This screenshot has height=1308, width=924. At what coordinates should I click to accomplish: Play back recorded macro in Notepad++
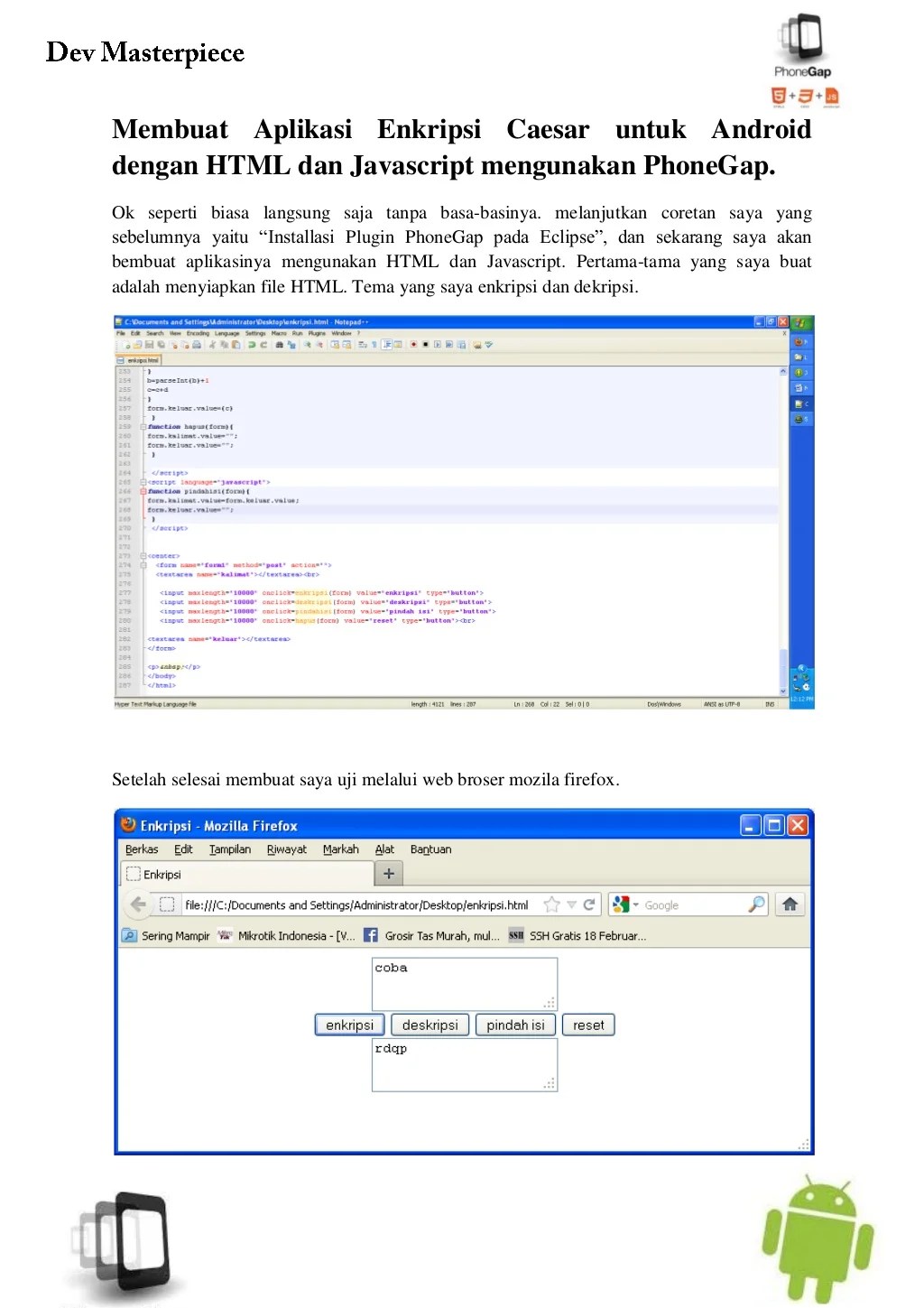click(x=438, y=344)
